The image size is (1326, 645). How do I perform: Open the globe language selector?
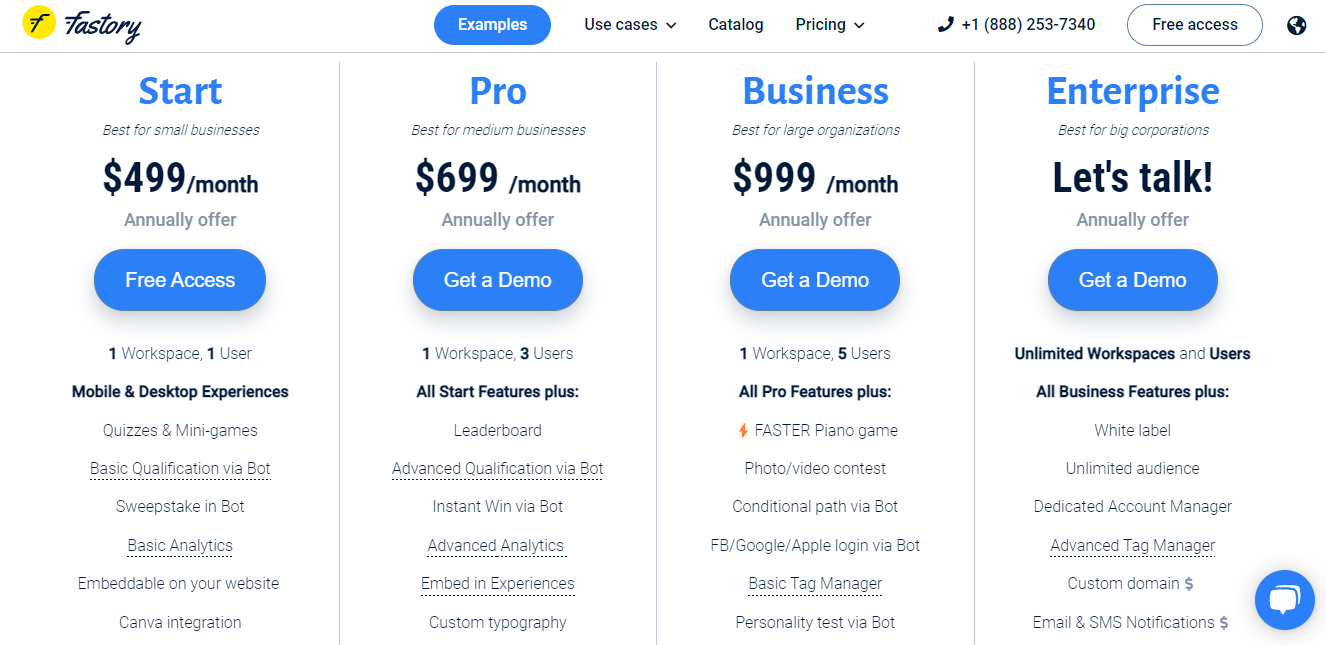coord(1297,25)
